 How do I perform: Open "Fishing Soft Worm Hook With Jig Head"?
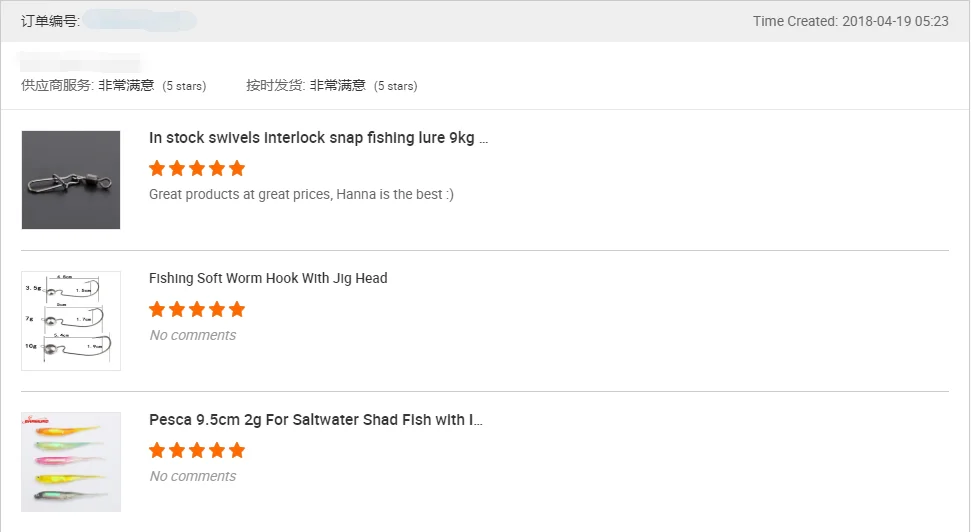click(268, 278)
